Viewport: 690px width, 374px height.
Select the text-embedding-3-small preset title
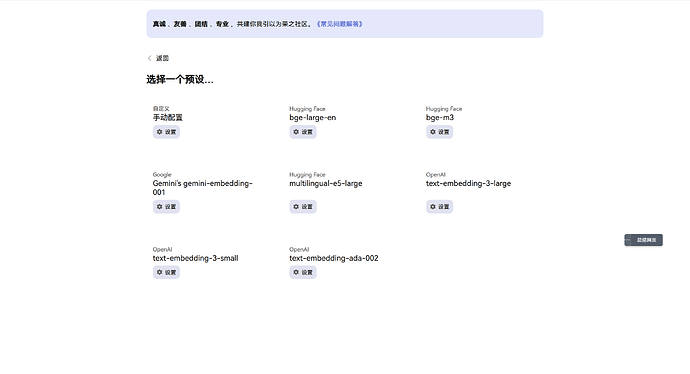pyautogui.click(x=195, y=258)
